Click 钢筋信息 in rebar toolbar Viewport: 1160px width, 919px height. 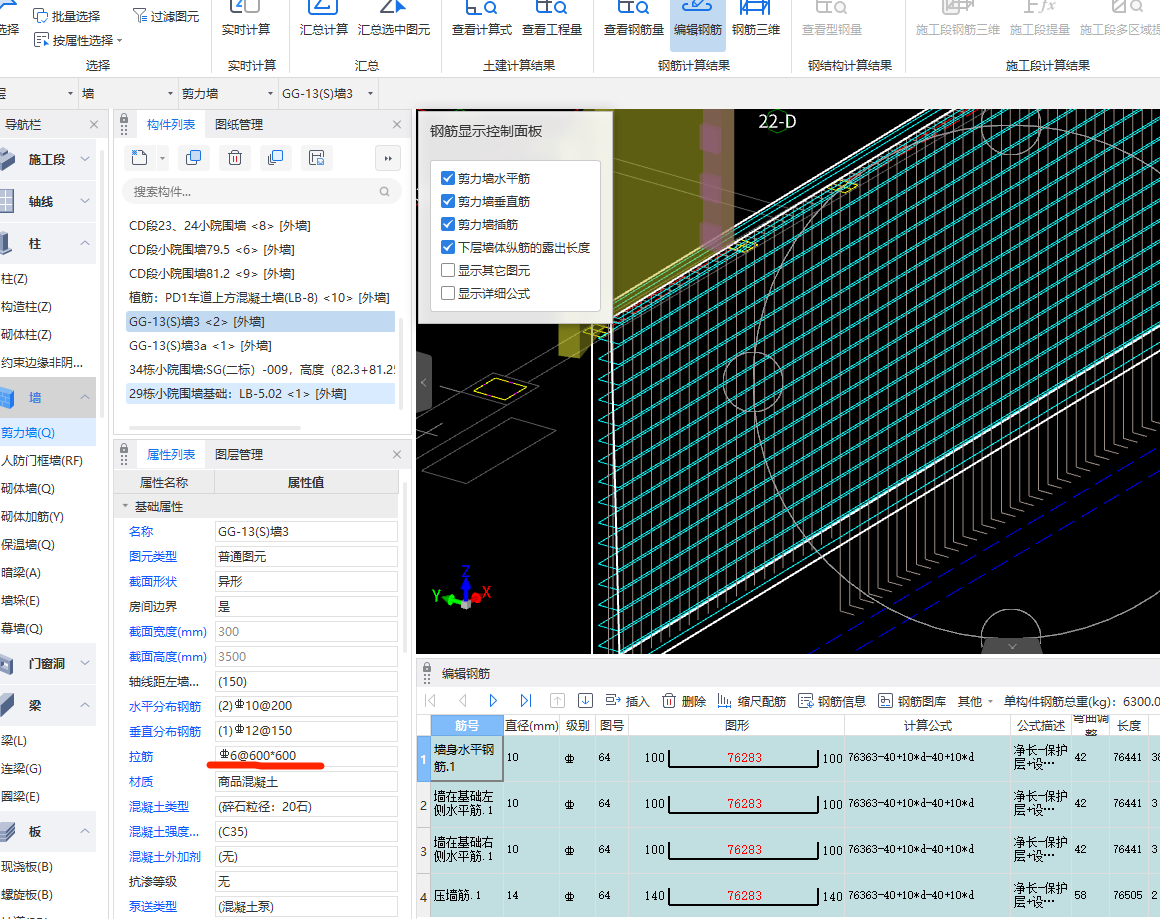point(832,701)
